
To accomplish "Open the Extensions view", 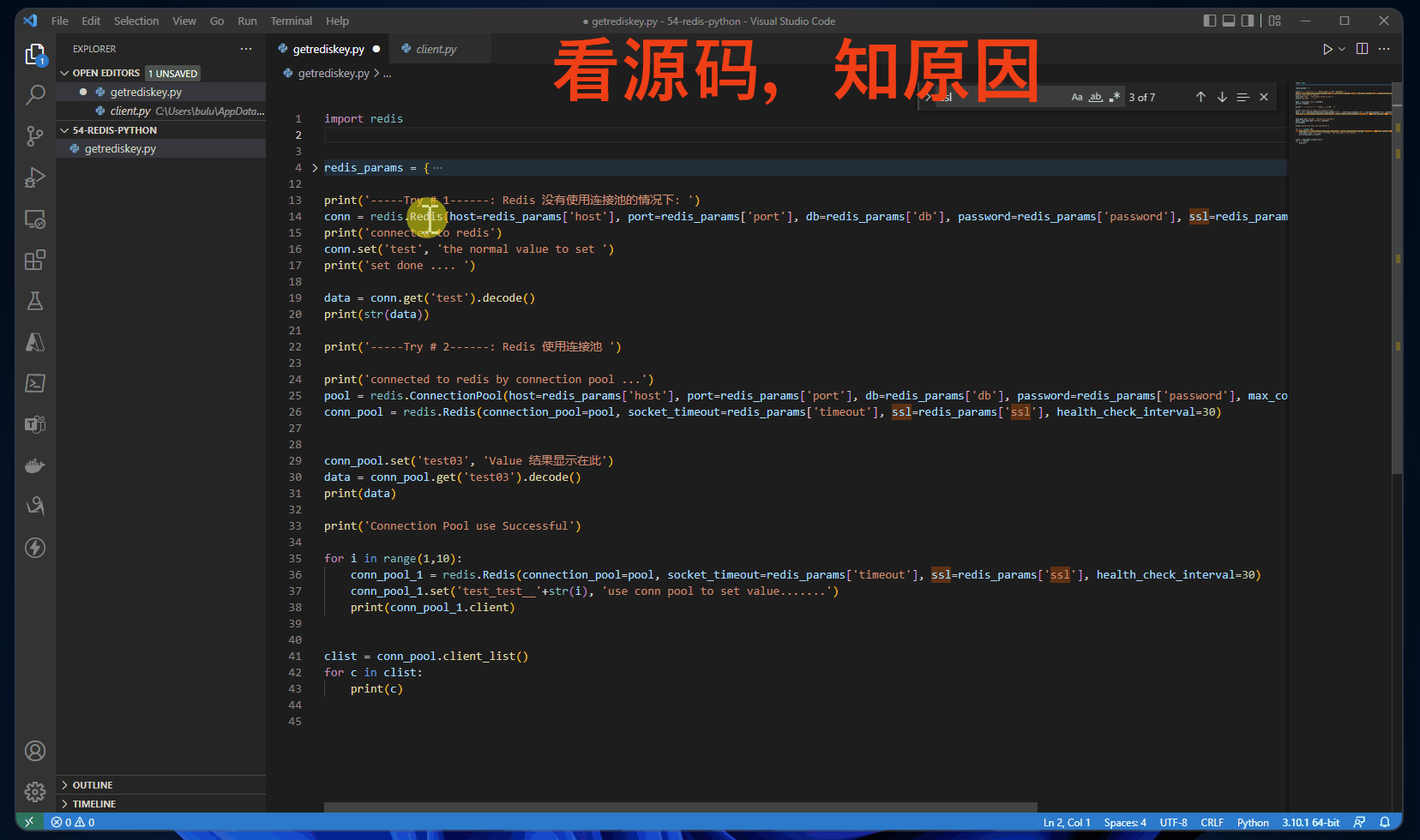I will (x=35, y=261).
